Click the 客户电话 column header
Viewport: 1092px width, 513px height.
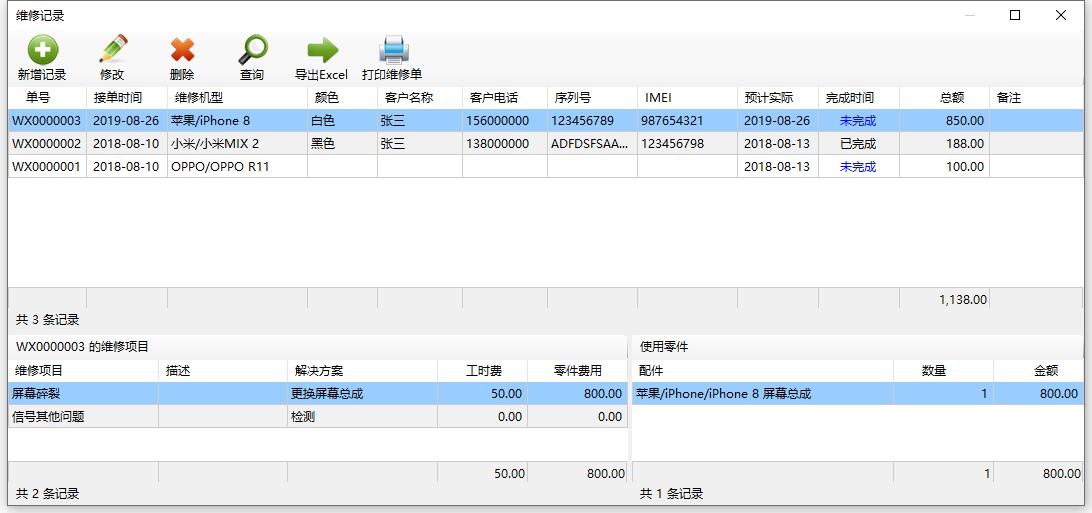click(x=505, y=98)
